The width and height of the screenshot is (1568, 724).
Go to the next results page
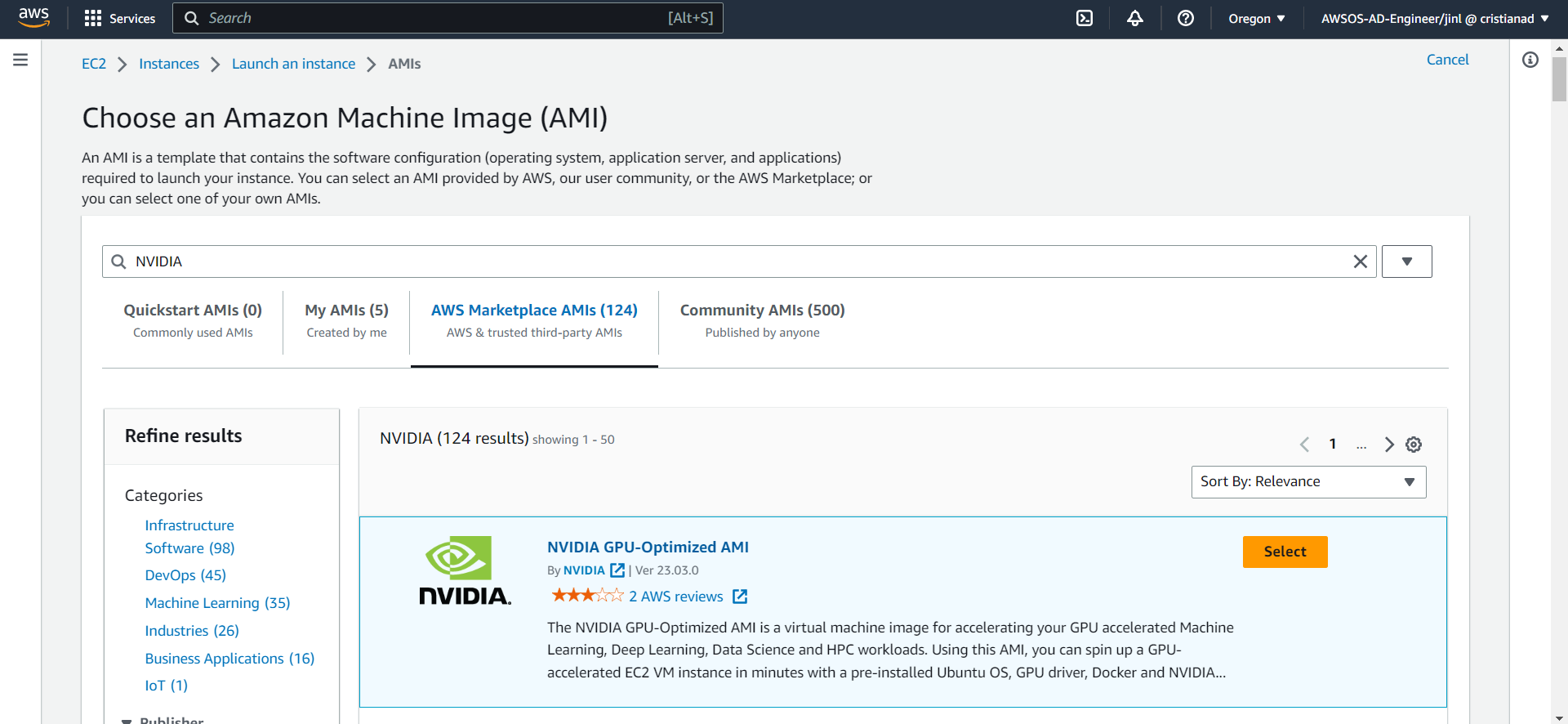1389,445
